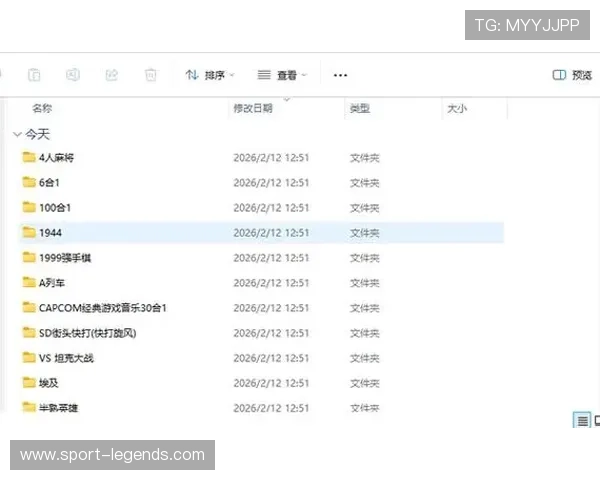The image size is (600, 480).
Task: Open the 查看 view dropdown
Action: pos(282,75)
